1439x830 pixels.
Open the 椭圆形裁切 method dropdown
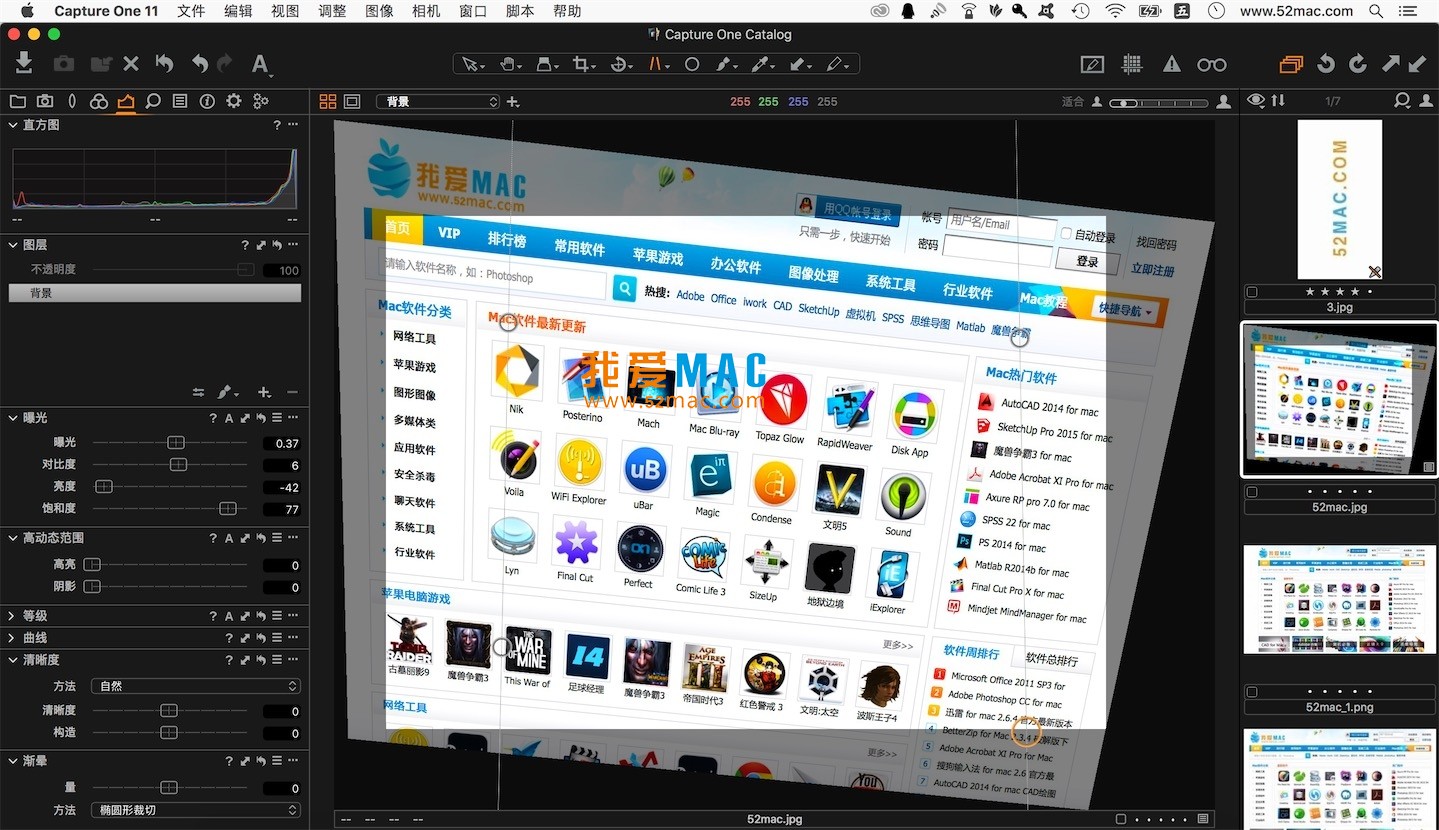(195, 810)
